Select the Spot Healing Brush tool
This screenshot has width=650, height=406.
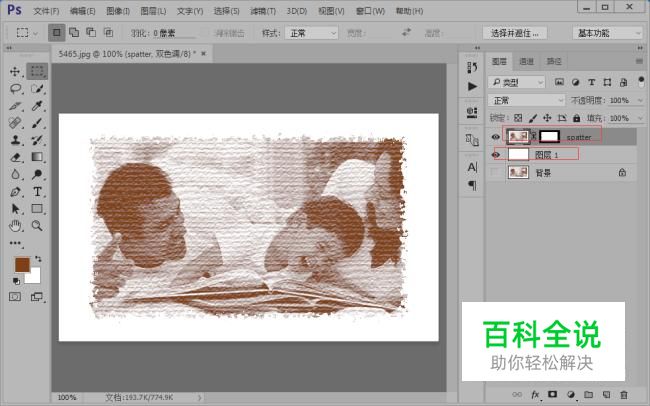pos(15,123)
